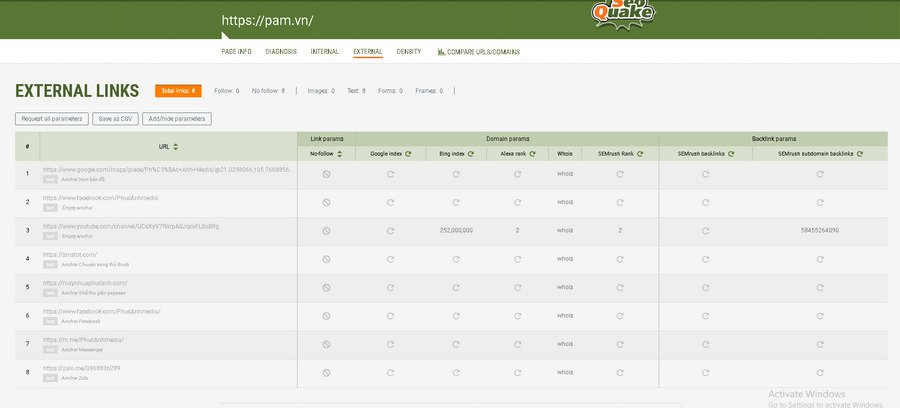Click Request all parameters button
The width and height of the screenshot is (900, 408).
[51, 119]
